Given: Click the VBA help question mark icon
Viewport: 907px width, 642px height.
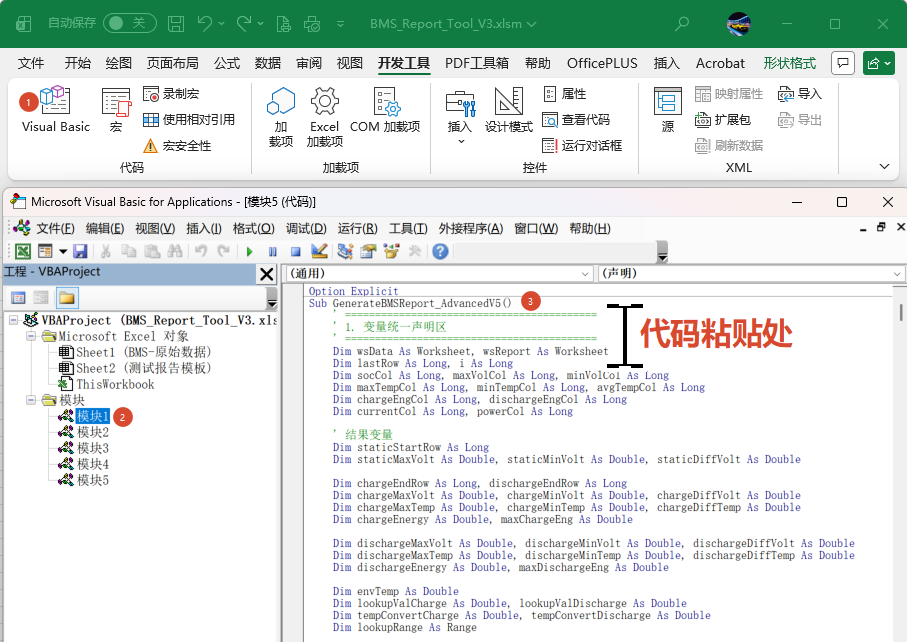Looking at the screenshot, I should [440, 251].
